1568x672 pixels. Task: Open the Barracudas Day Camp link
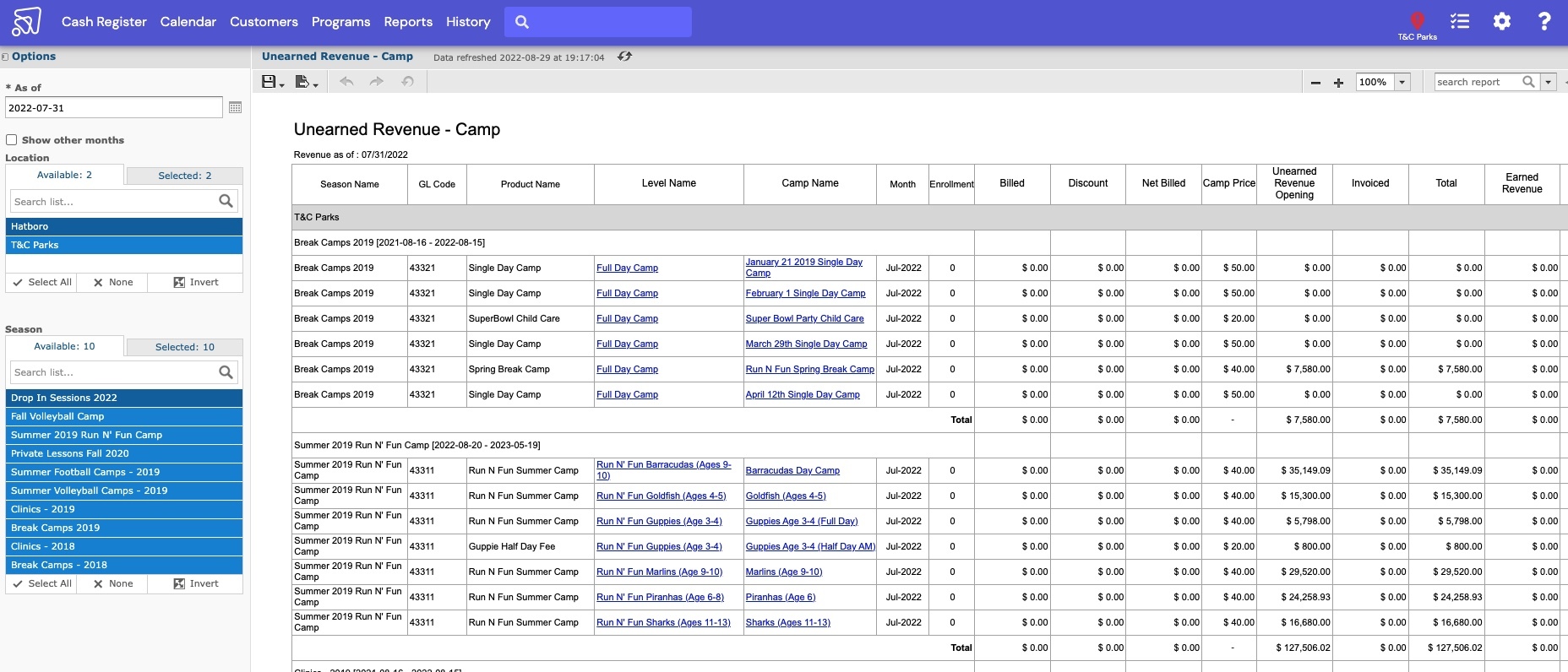[792, 470]
